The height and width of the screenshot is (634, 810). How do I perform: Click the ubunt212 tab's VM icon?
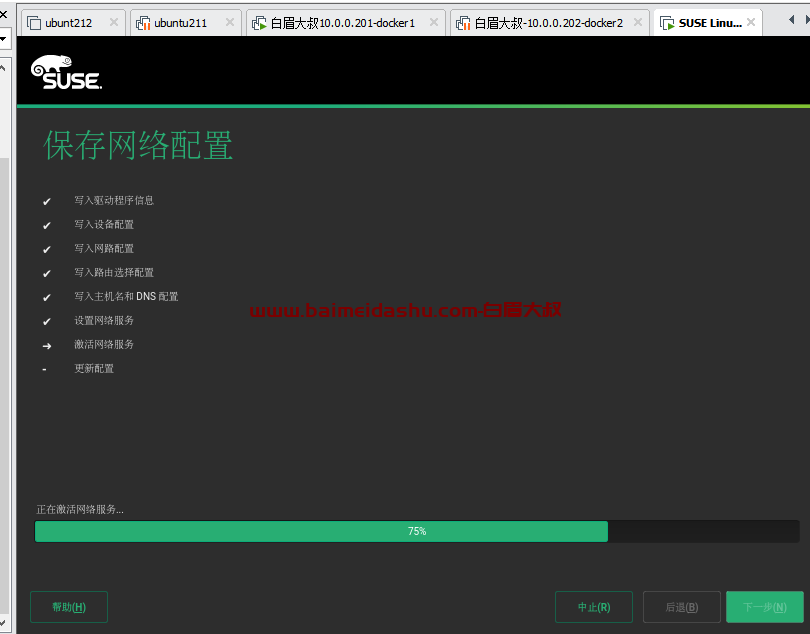tap(34, 23)
